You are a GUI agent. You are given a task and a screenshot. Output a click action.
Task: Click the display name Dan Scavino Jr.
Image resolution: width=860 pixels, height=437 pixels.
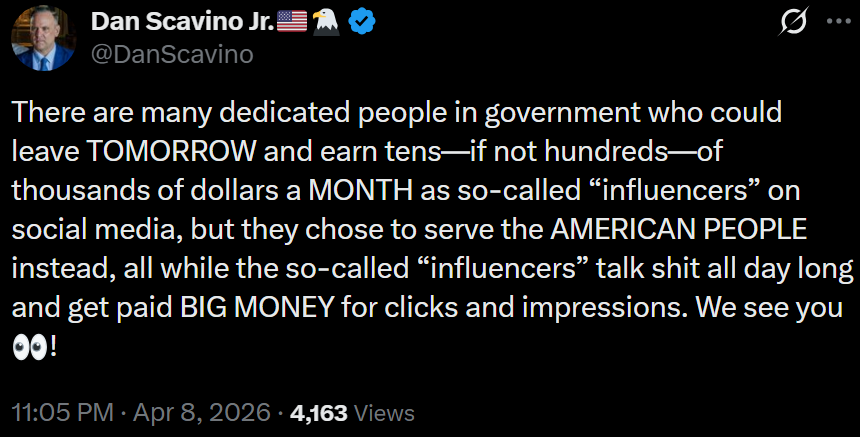181,22
